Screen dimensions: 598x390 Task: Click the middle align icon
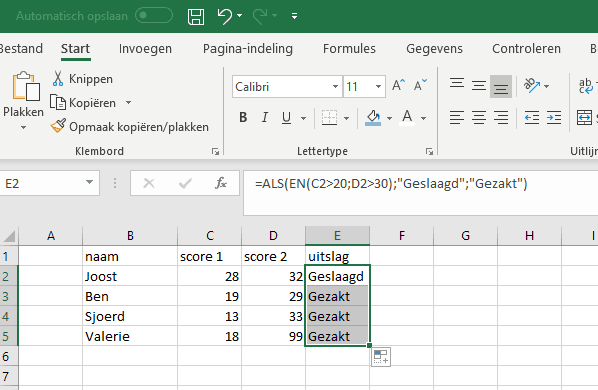479,86
